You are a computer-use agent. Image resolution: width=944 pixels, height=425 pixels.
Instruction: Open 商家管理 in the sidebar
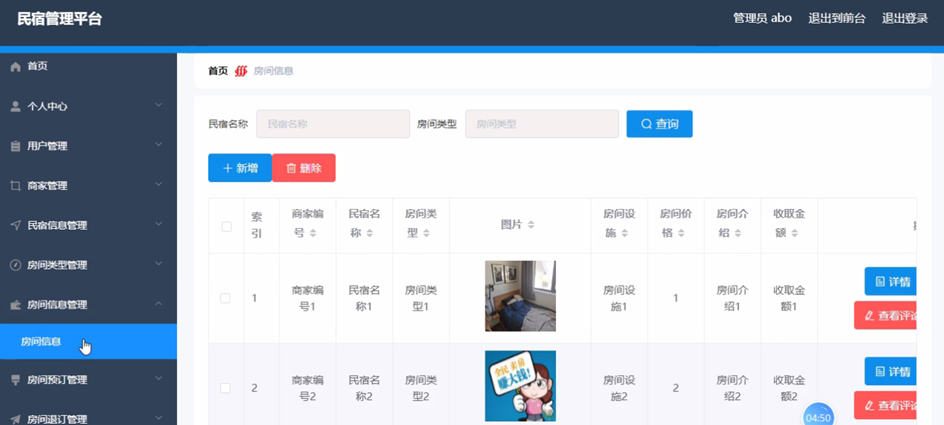88,186
